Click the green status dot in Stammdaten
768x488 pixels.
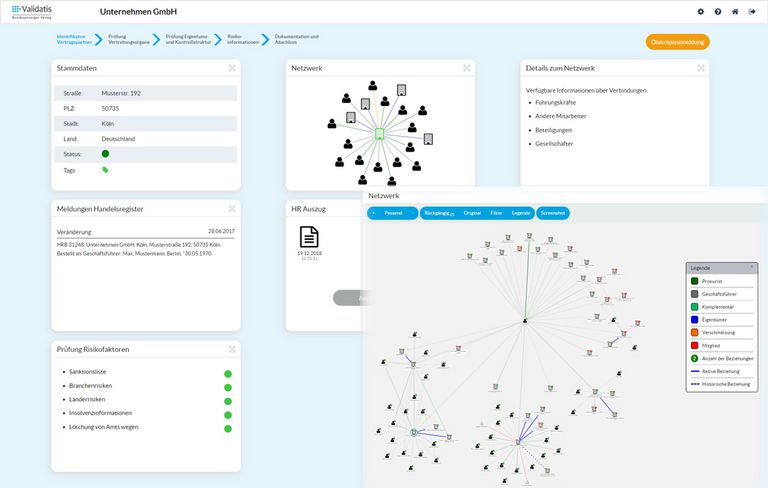click(x=105, y=154)
